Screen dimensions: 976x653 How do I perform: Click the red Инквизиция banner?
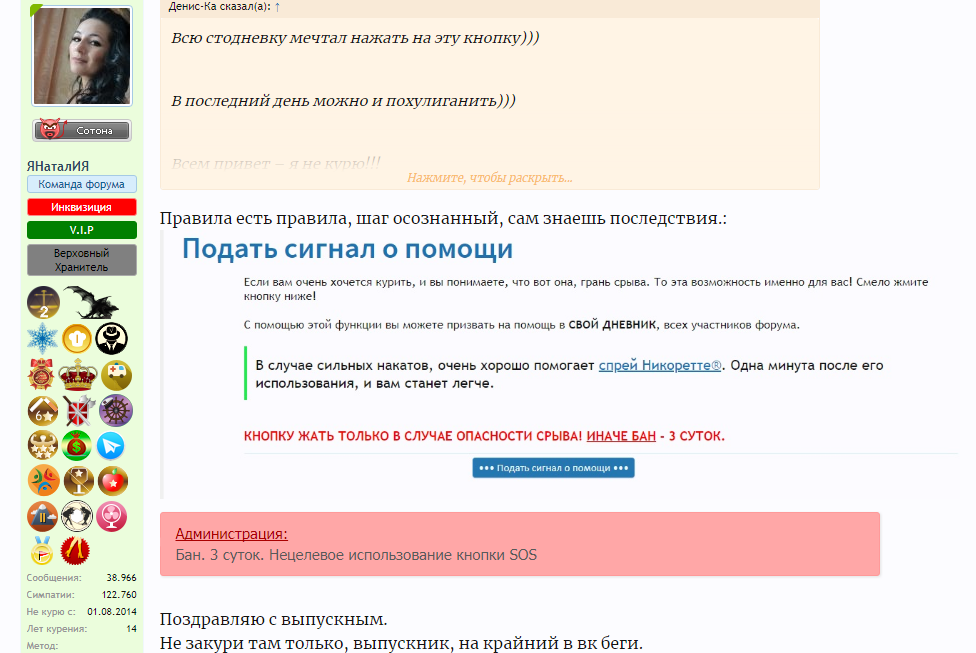click(82, 207)
